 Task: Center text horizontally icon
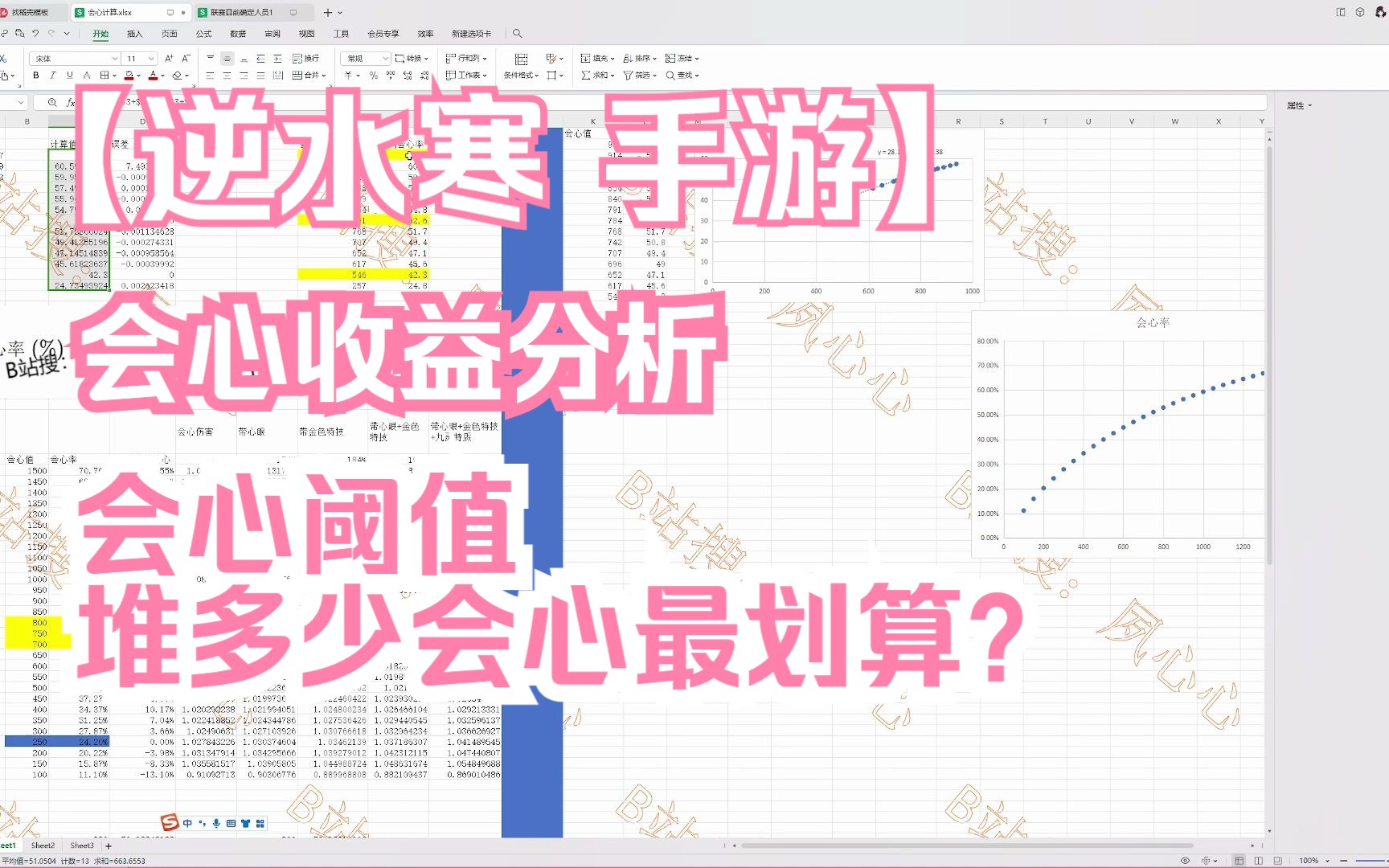pyautogui.click(x=227, y=76)
